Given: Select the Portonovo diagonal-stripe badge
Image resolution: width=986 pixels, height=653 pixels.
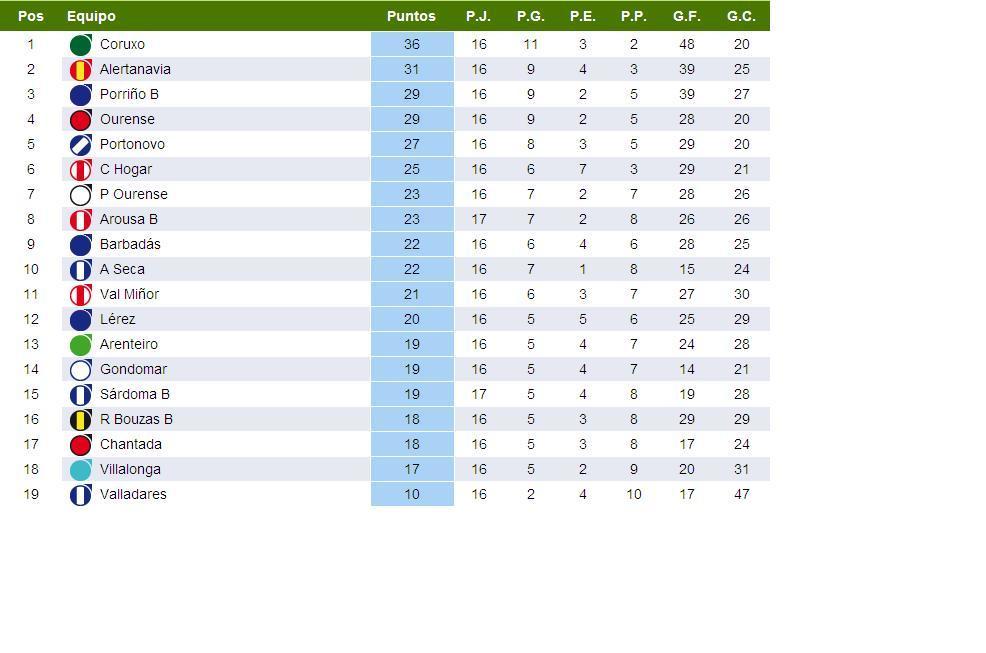Looking at the screenshot, I should pos(80,145).
